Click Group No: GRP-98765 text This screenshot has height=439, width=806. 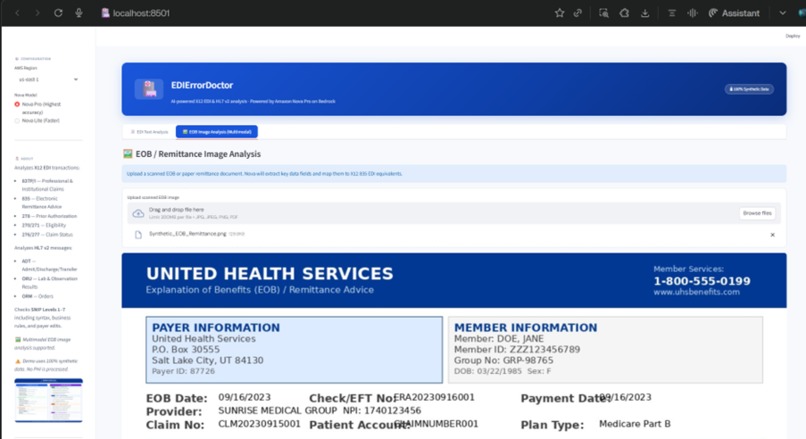click(503, 360)
